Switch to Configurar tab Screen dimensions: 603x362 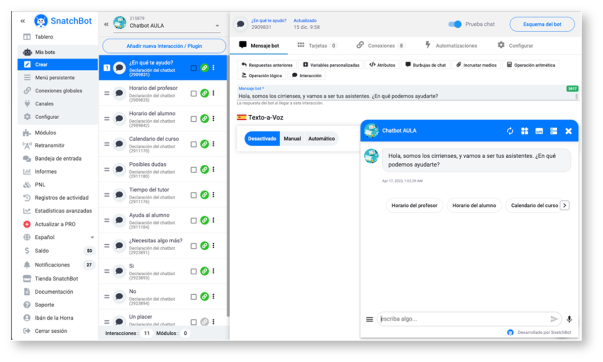click(515, 45)
